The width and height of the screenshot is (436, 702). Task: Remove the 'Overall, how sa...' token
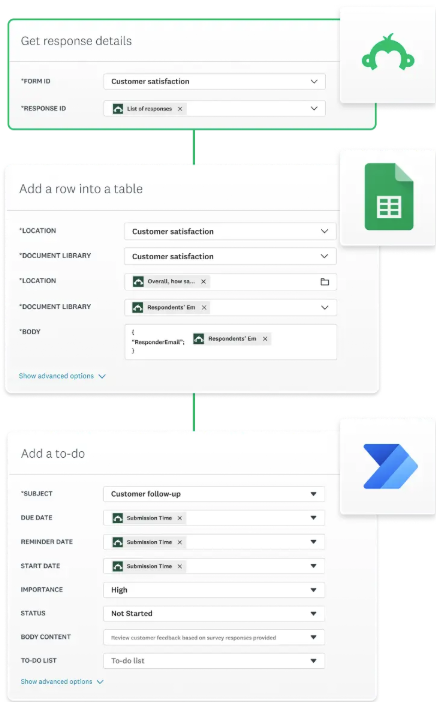(203, 282)
